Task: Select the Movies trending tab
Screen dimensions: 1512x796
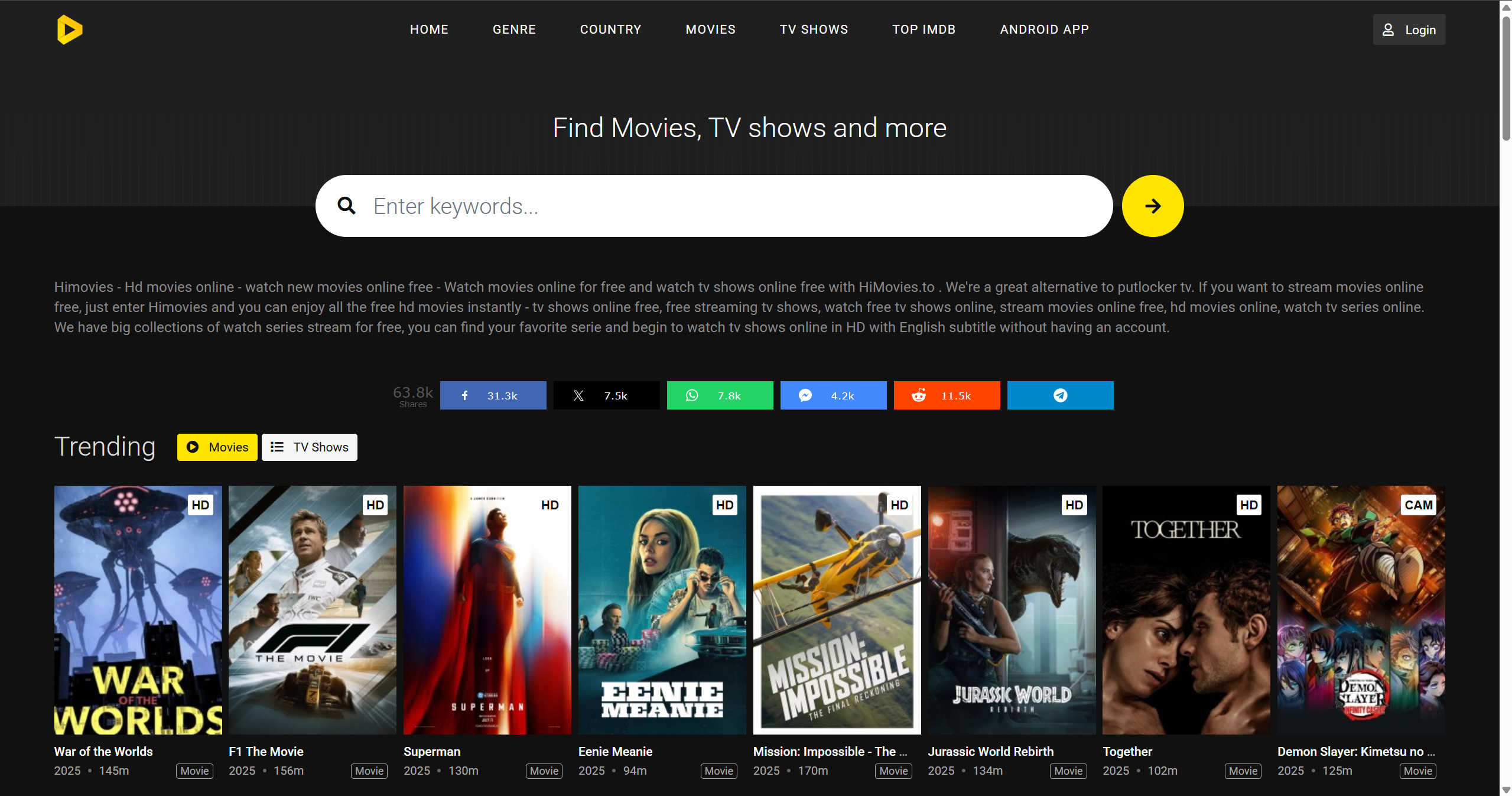Action: click(217, 447)
